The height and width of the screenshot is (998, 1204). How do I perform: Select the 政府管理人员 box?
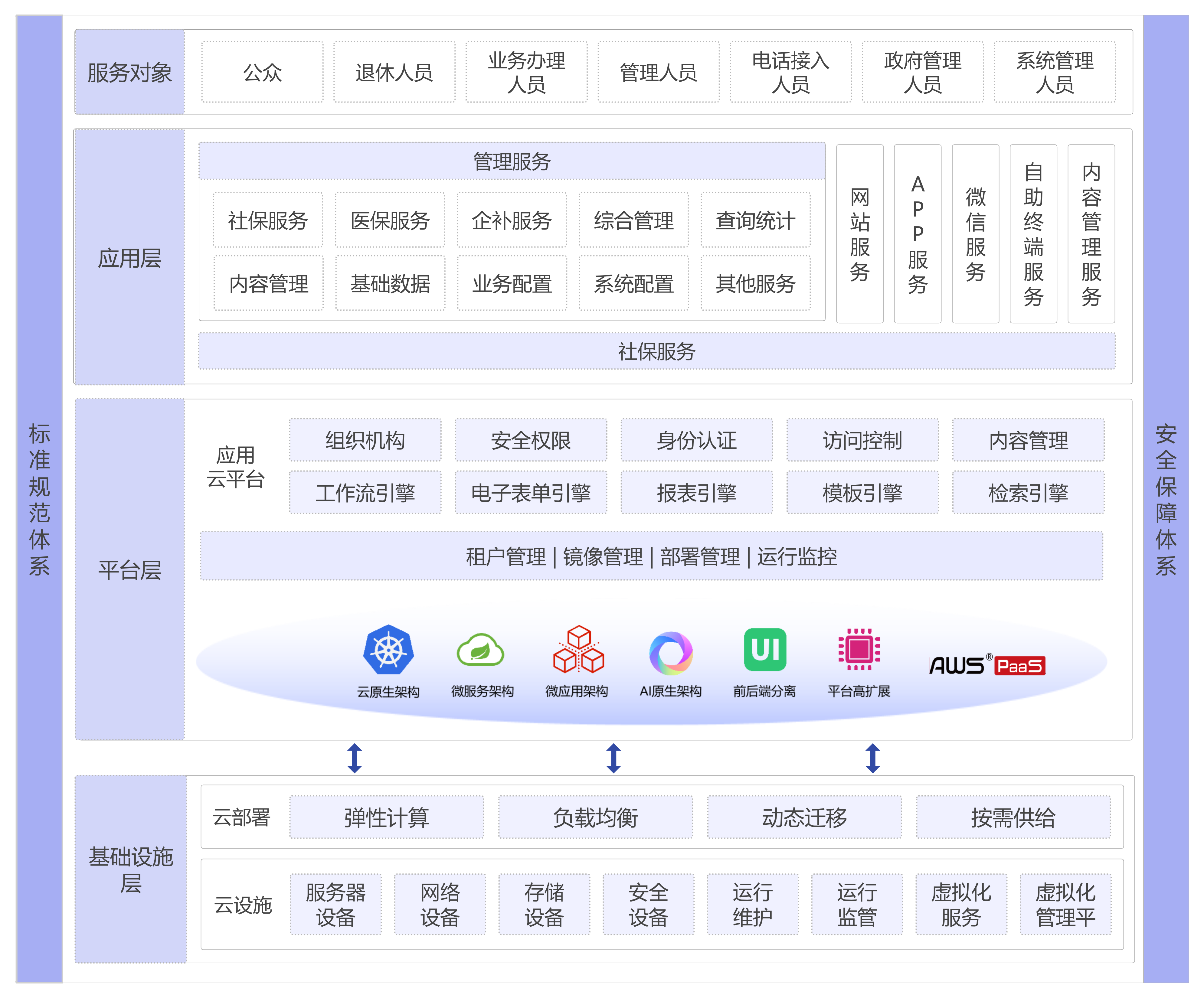[922, 72]
